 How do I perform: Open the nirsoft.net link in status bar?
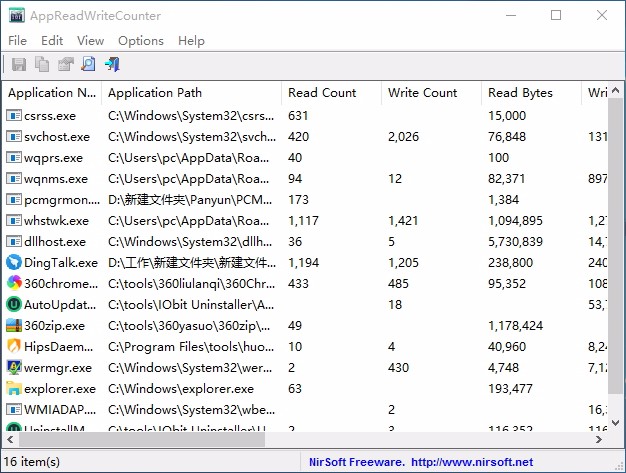pyautogui.click(x=472, y=462)
